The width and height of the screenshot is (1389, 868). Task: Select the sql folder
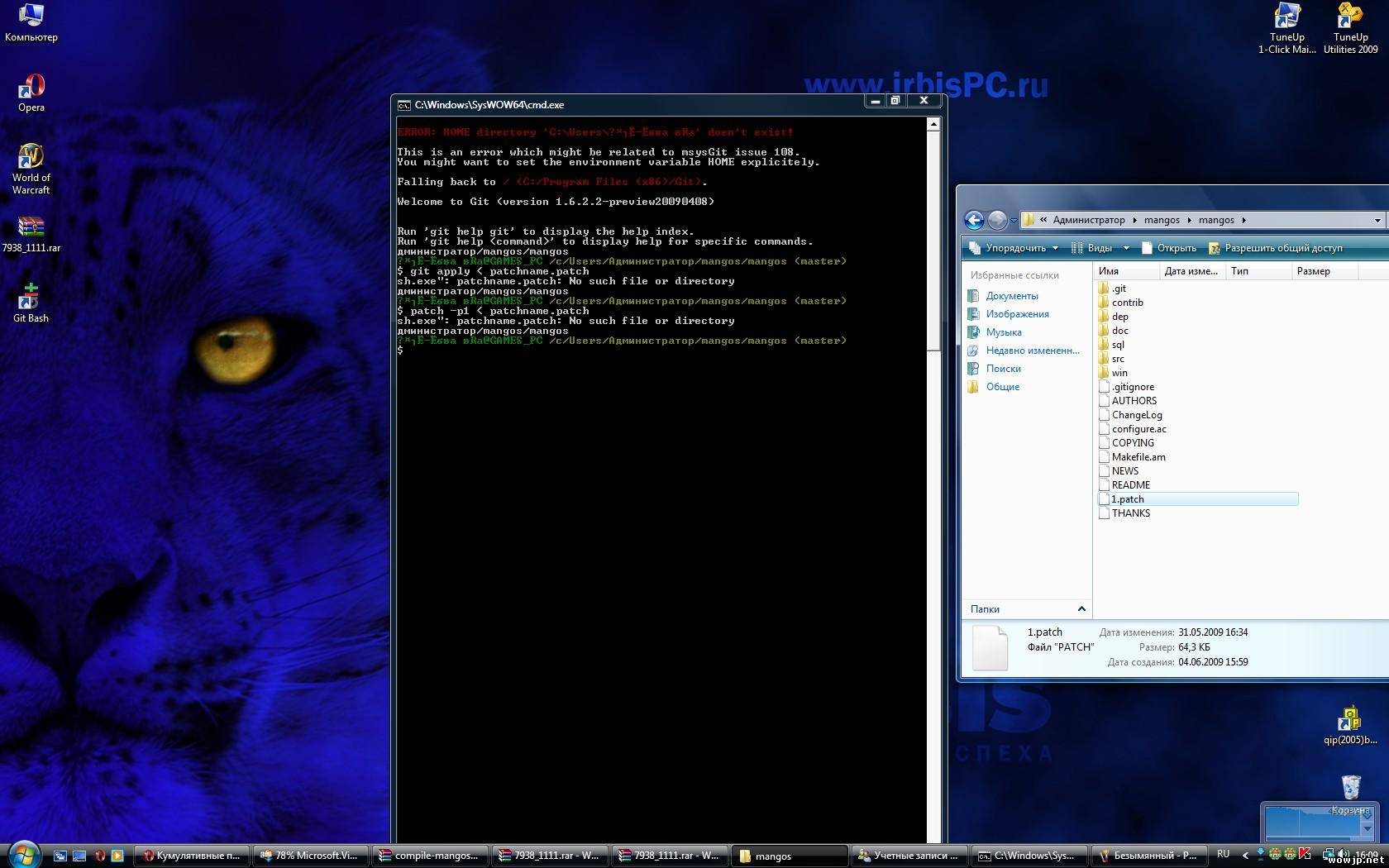[x=1112, y=345]
